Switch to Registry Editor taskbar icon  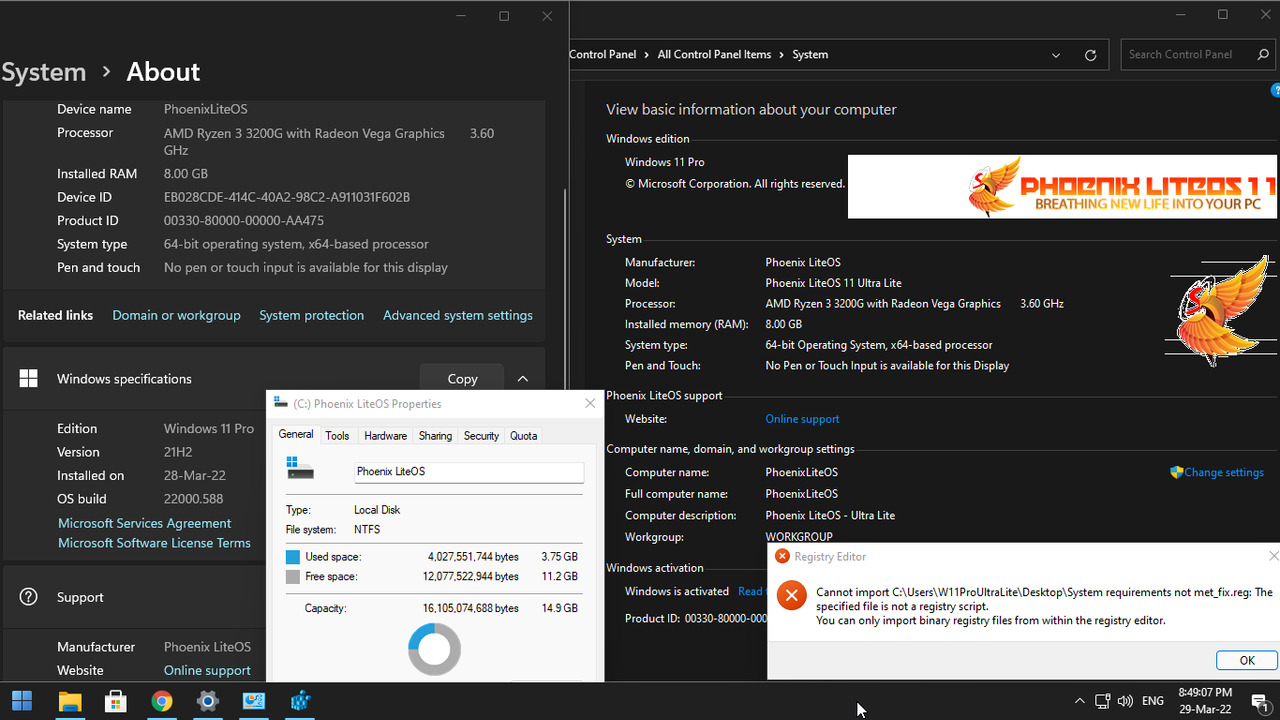(300, 701)
